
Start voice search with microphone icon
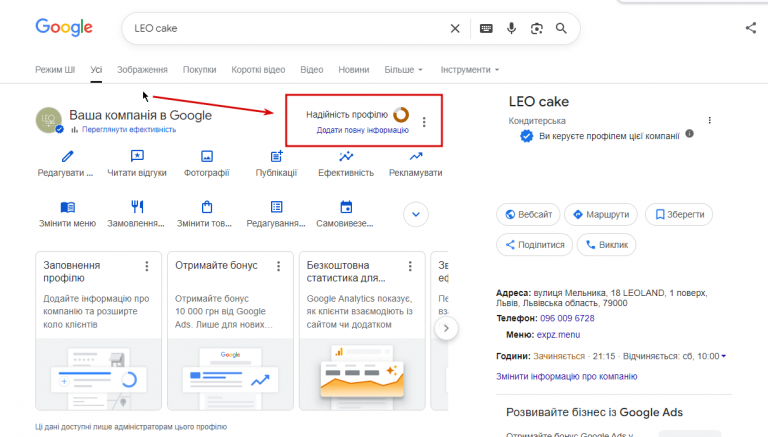[511, 28]
